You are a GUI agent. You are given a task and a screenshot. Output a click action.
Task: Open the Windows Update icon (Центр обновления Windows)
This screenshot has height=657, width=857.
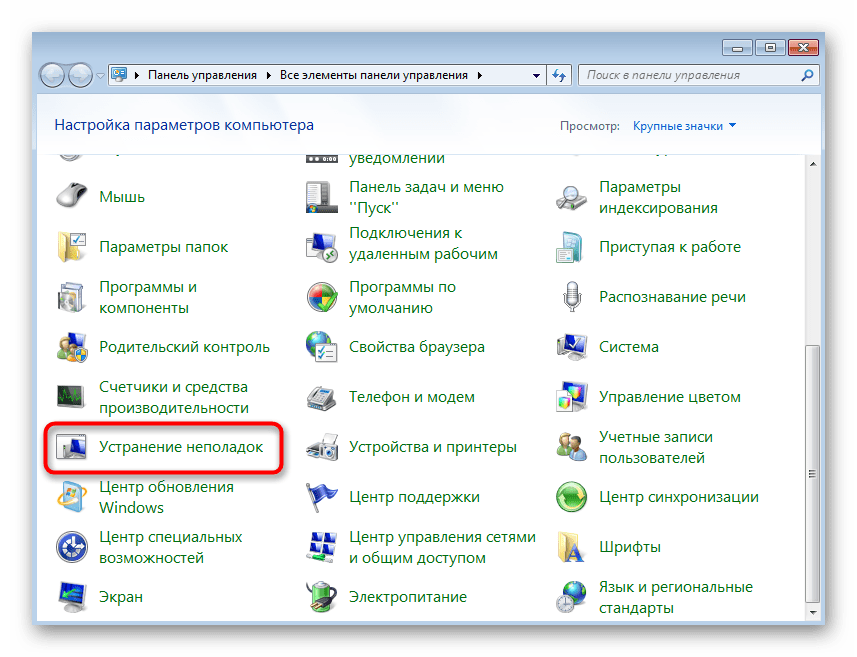[73, 497]
